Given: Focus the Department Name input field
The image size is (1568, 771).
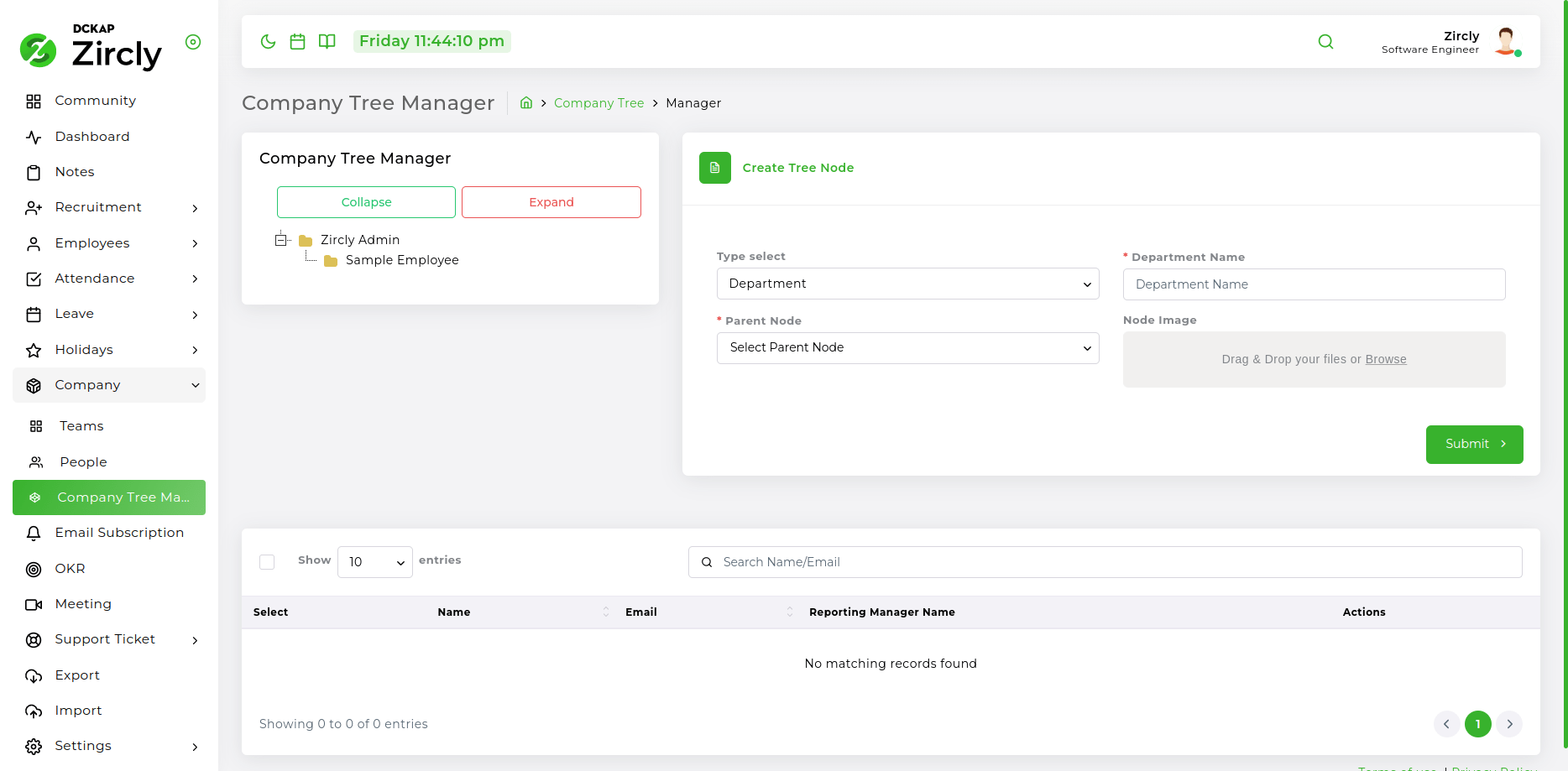Looking at the screenshot, I should point(1314,284).
